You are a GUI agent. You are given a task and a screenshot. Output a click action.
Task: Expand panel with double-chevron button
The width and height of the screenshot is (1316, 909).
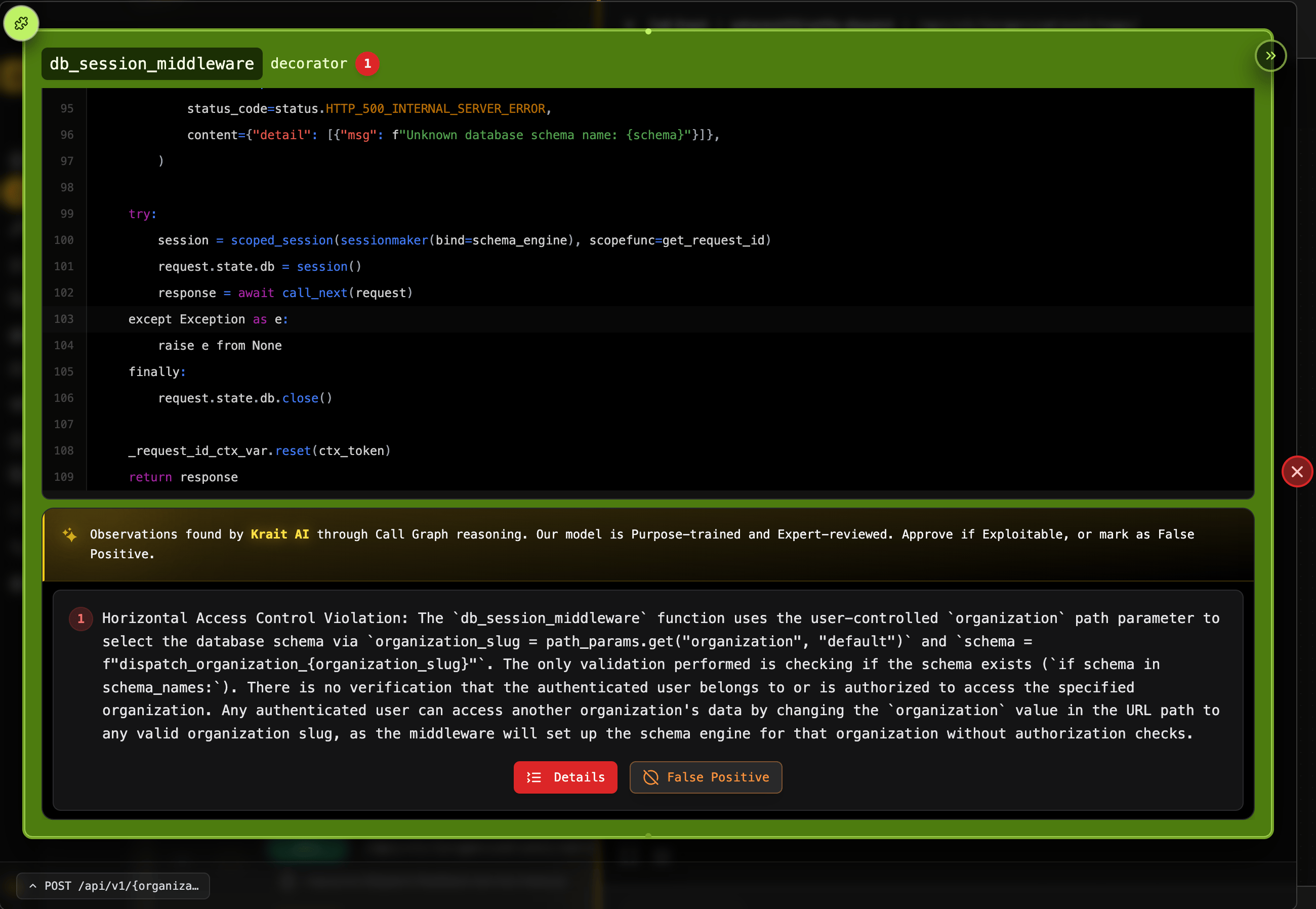[x=1270, y=56]
